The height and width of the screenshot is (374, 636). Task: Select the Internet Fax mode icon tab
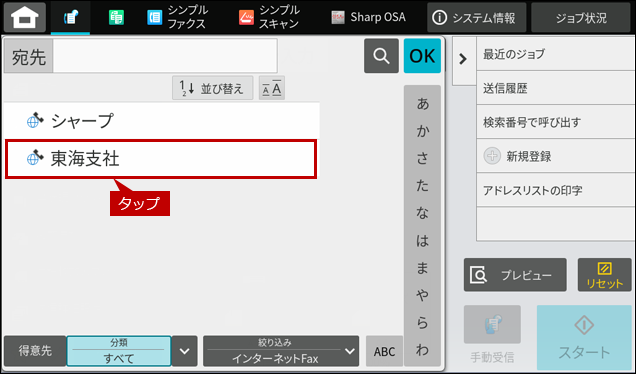tap(71, 17)
